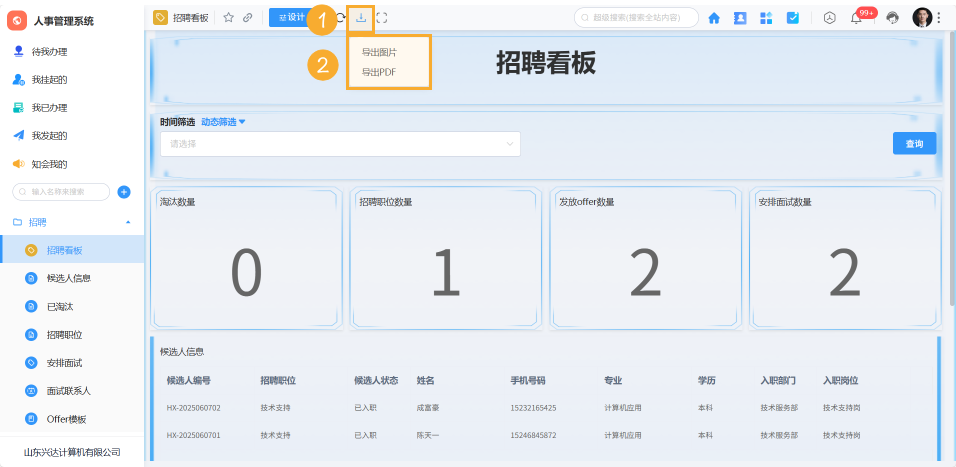
Task: Click the 候选人编号 column header
Action: (189, 380)
